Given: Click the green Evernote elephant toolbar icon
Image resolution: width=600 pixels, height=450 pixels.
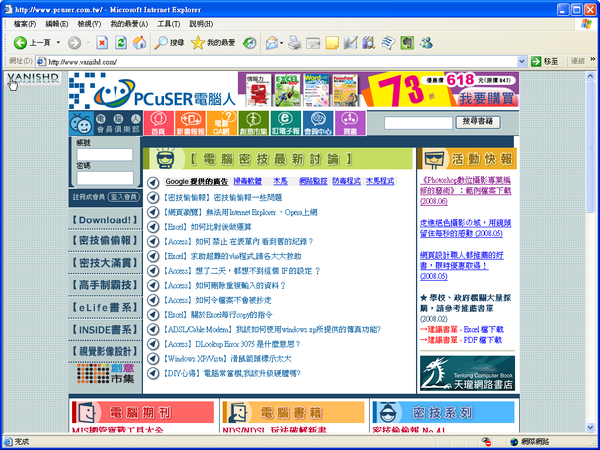Looking at the screenshot, I should pyautogui.click(x=407, y=42).
